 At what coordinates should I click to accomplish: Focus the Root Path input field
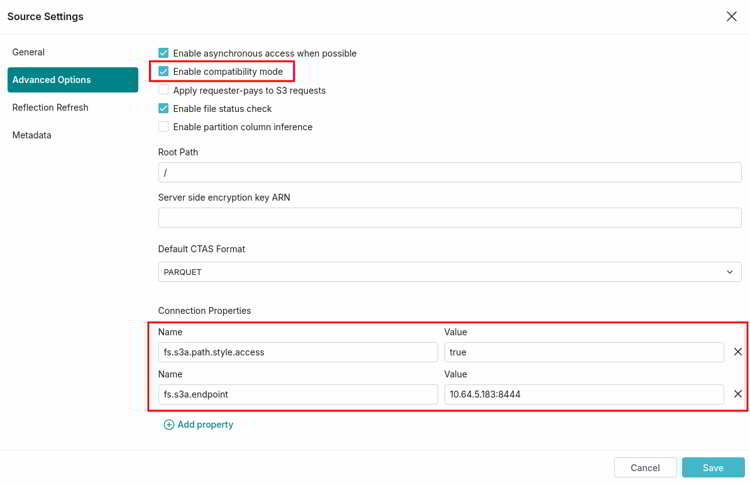[x=450, y=172]
